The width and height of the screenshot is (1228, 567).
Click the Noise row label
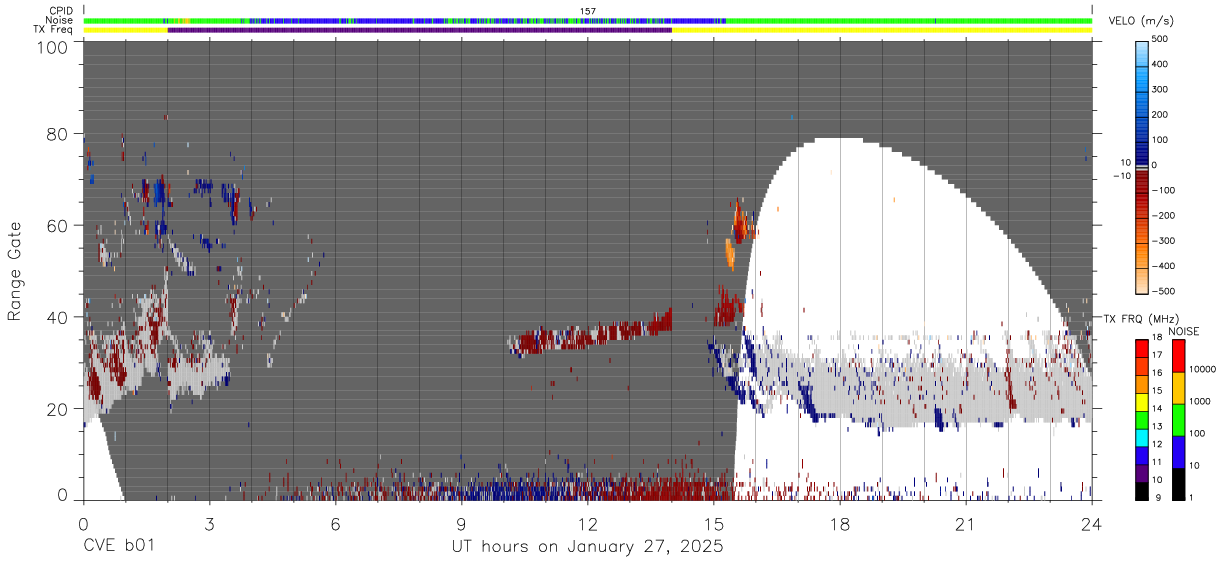(x=60, y=20)
